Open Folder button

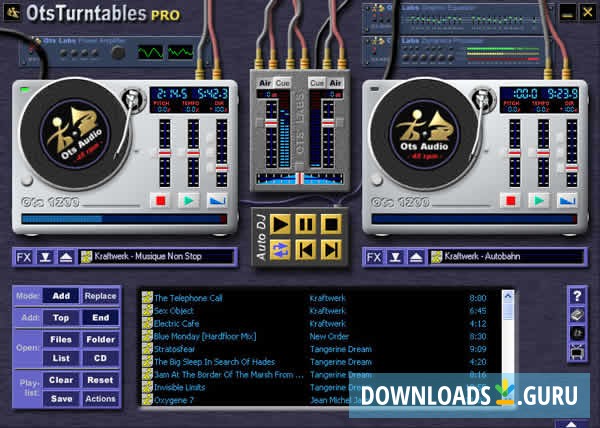click(x=100, y=340)
